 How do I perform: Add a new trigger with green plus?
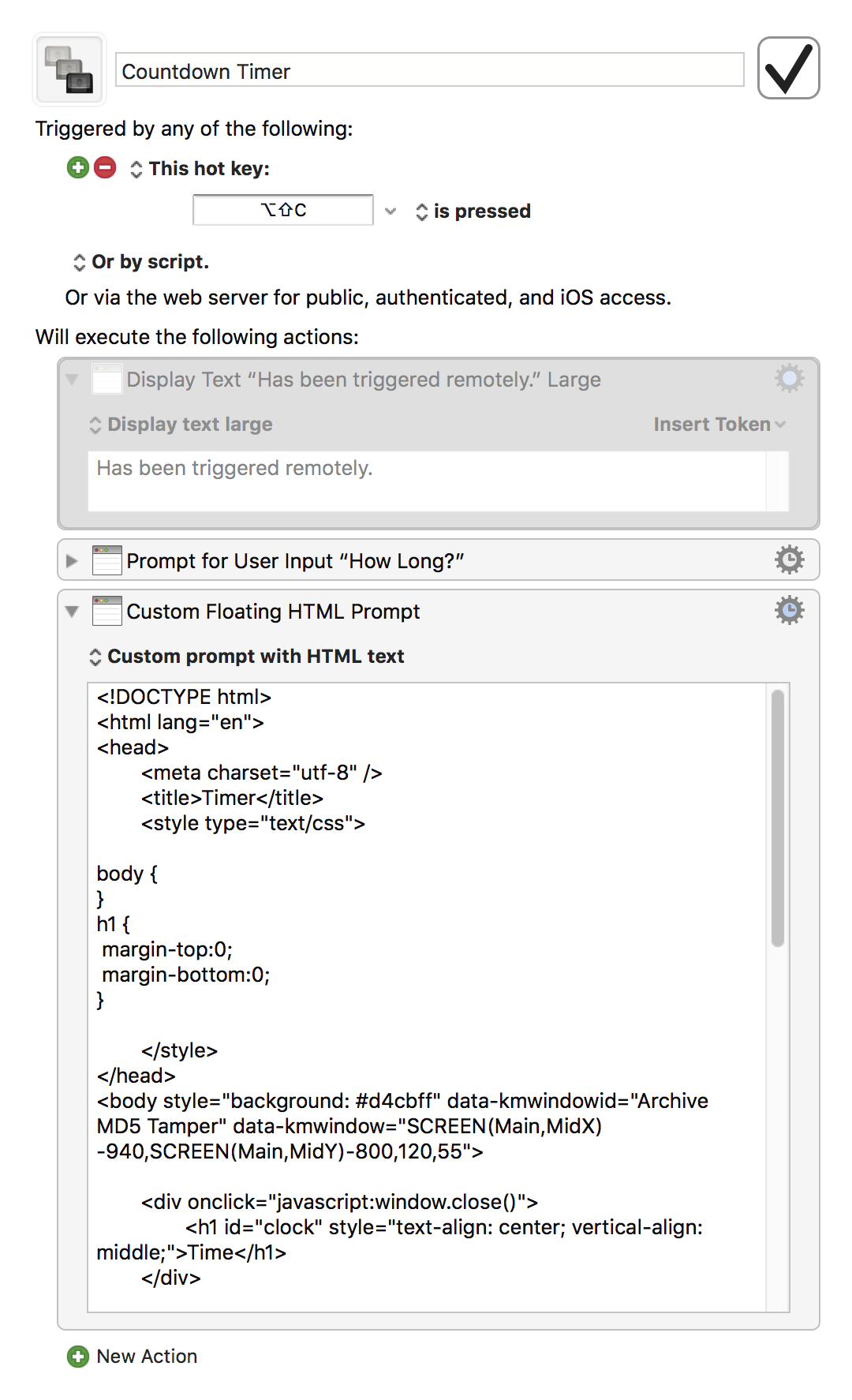pyautogui.click(x=78, y=167)
